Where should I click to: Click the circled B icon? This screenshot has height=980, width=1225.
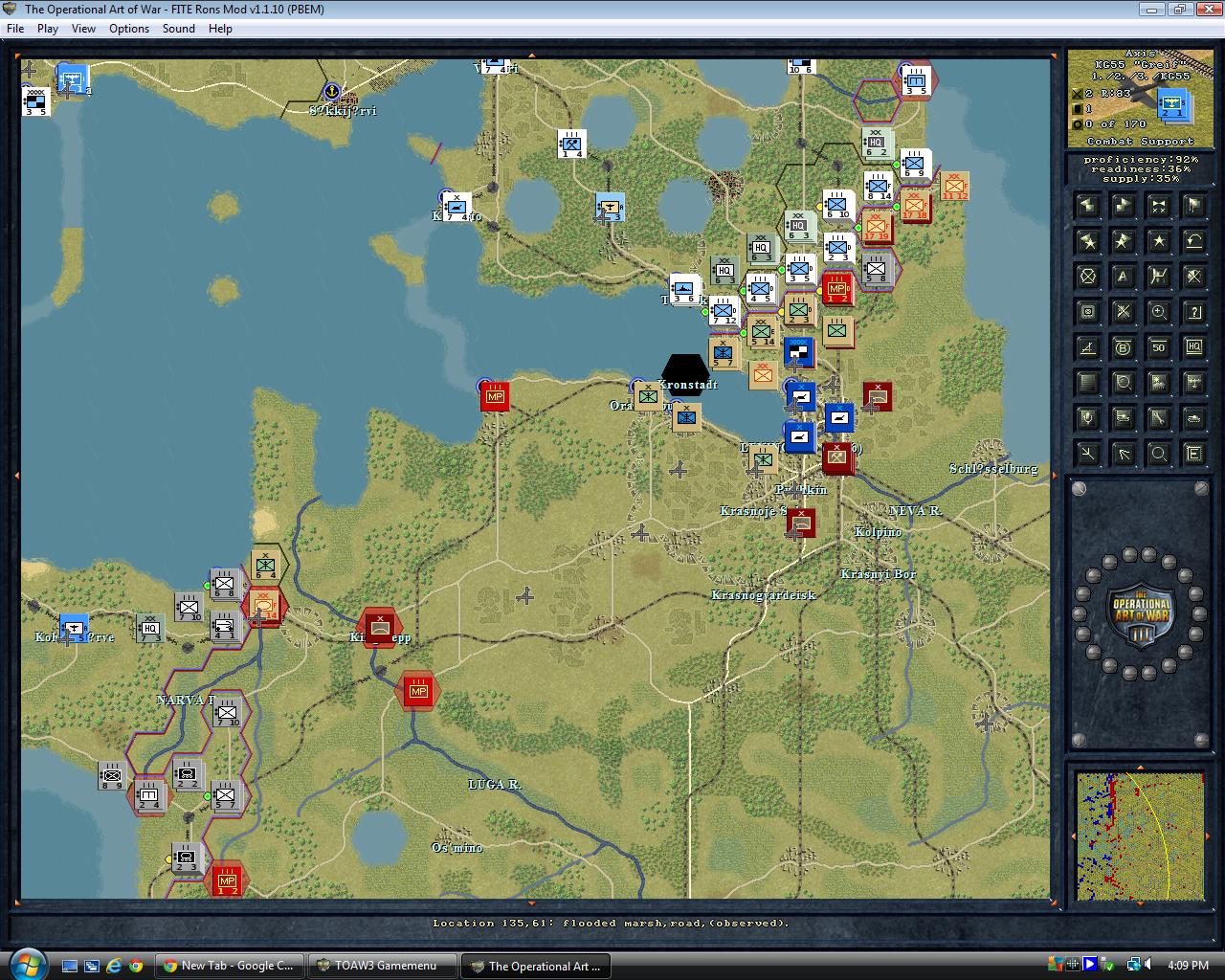point(1124,347)
